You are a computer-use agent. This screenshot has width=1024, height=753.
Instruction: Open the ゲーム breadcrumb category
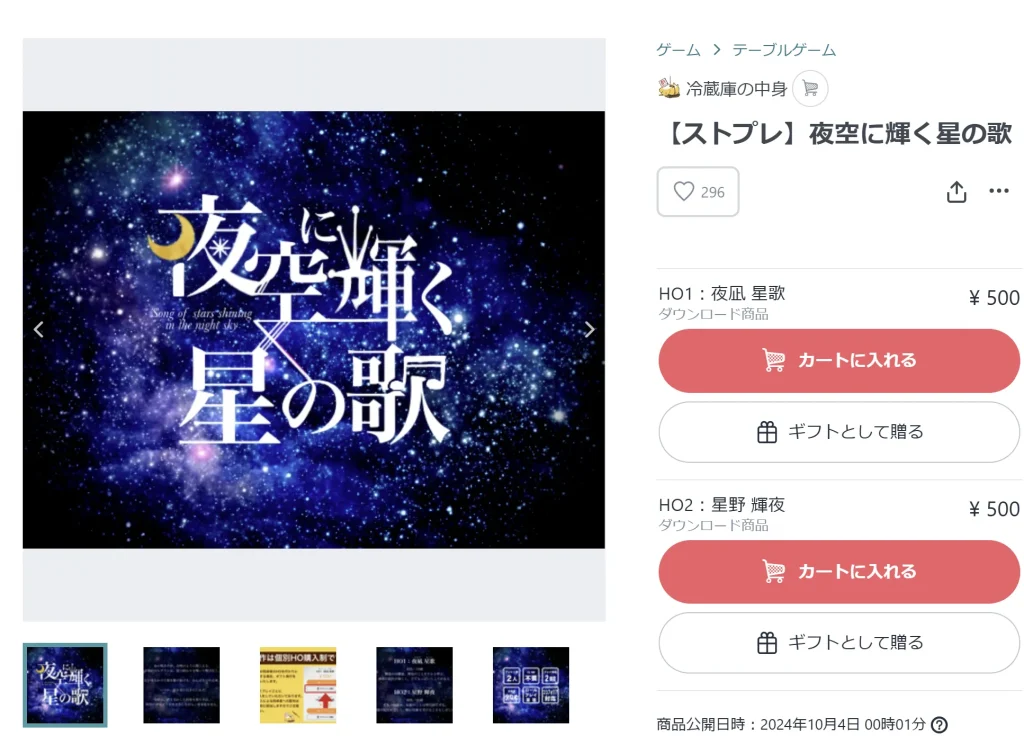(678, 50)
